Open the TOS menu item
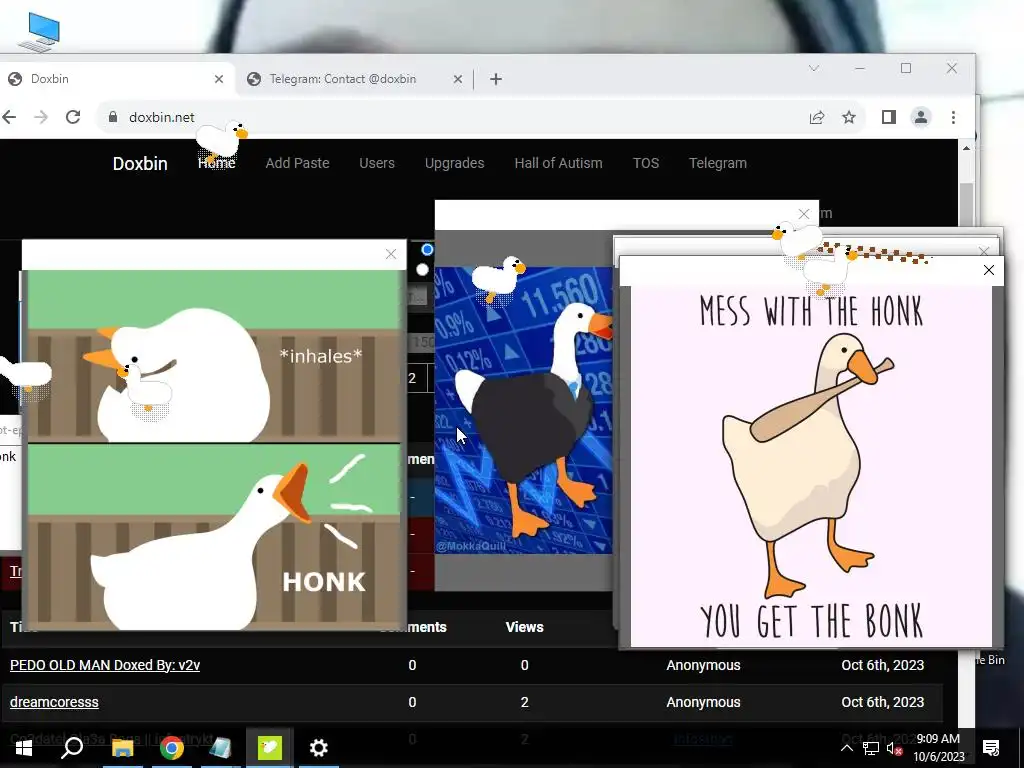The image size is (1024, 768). [x=646, y=163]
